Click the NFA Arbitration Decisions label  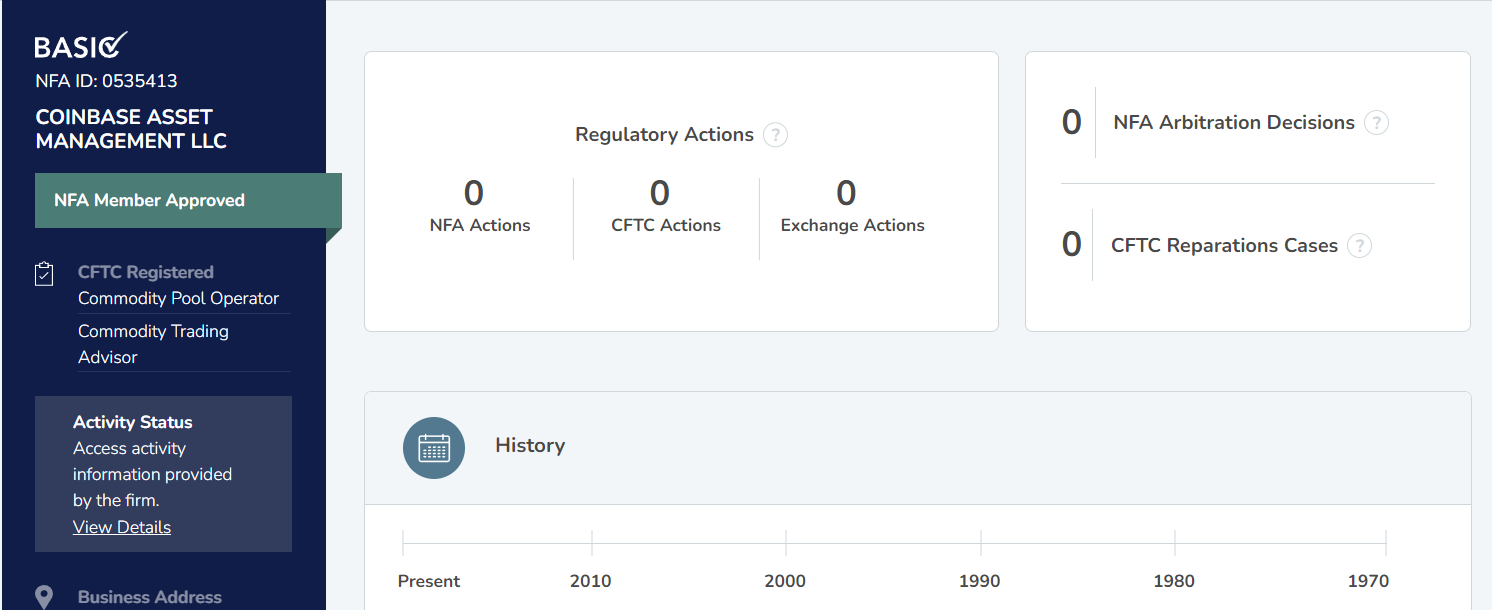pyautogui.click(x=1234, y=123)
